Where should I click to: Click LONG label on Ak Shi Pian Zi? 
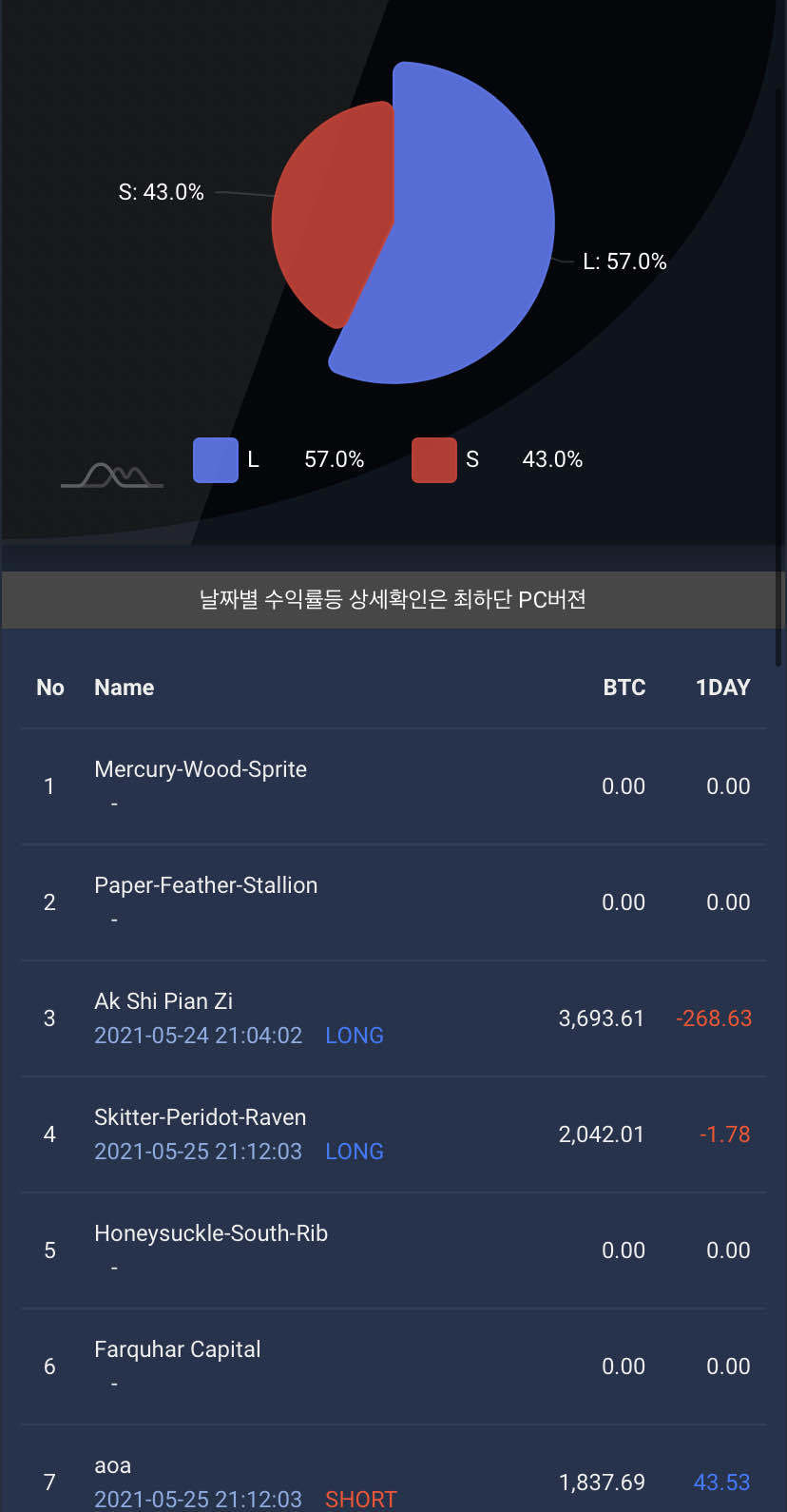coord(355,1036)
